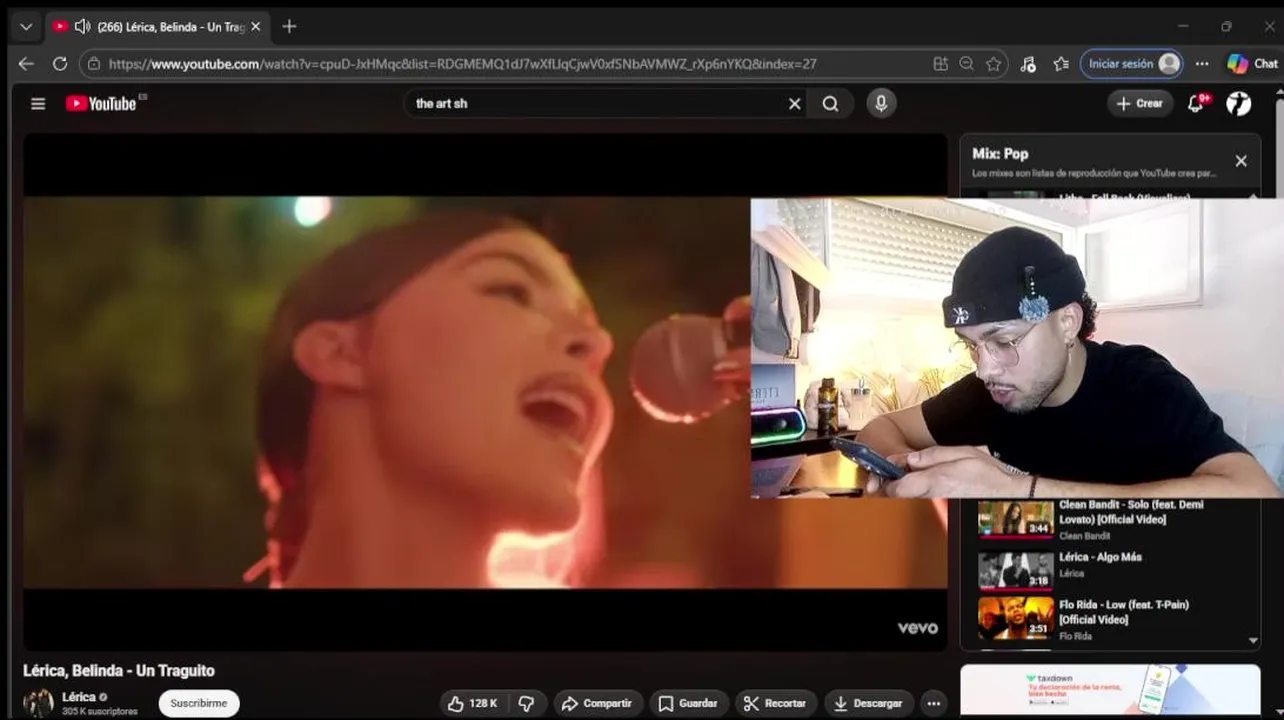Open the Lérica channel name link
1284x720 pixels.
point(78,697)
